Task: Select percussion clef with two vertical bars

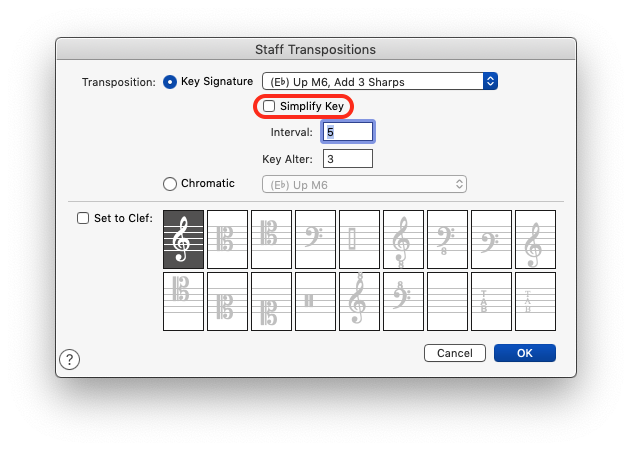Action: coord(315,301)
